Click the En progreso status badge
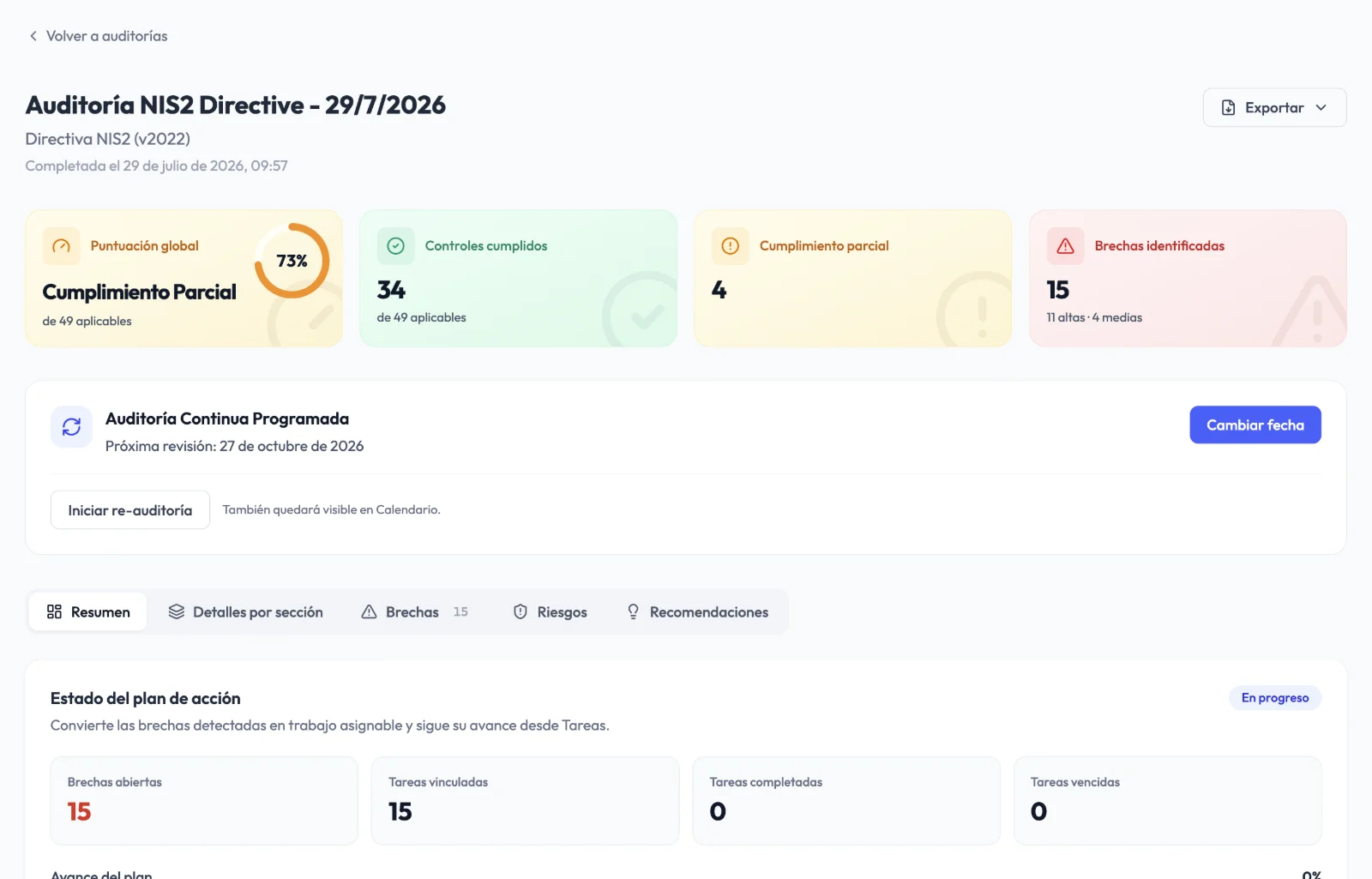This screenshot has height=879, width=1372. coord(1275,698)
